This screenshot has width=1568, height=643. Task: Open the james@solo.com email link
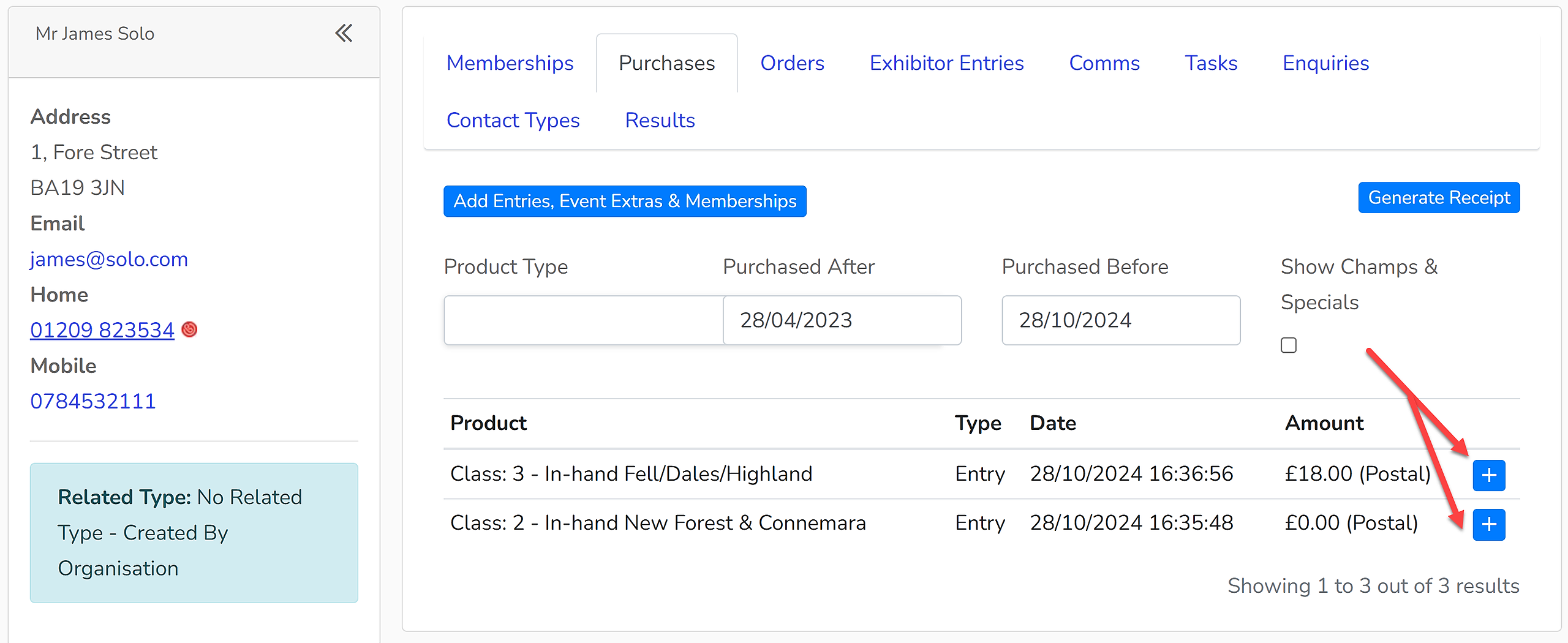(x=109, y=259)
